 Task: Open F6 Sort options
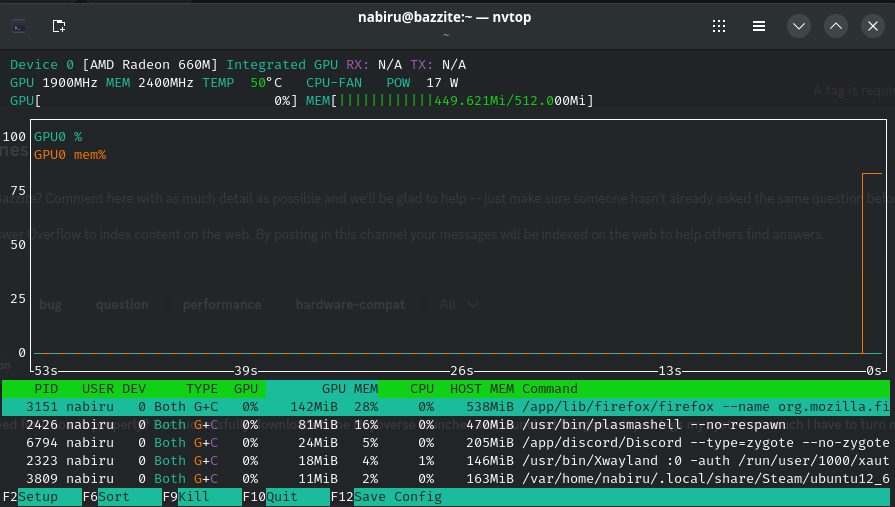point(122,497)
